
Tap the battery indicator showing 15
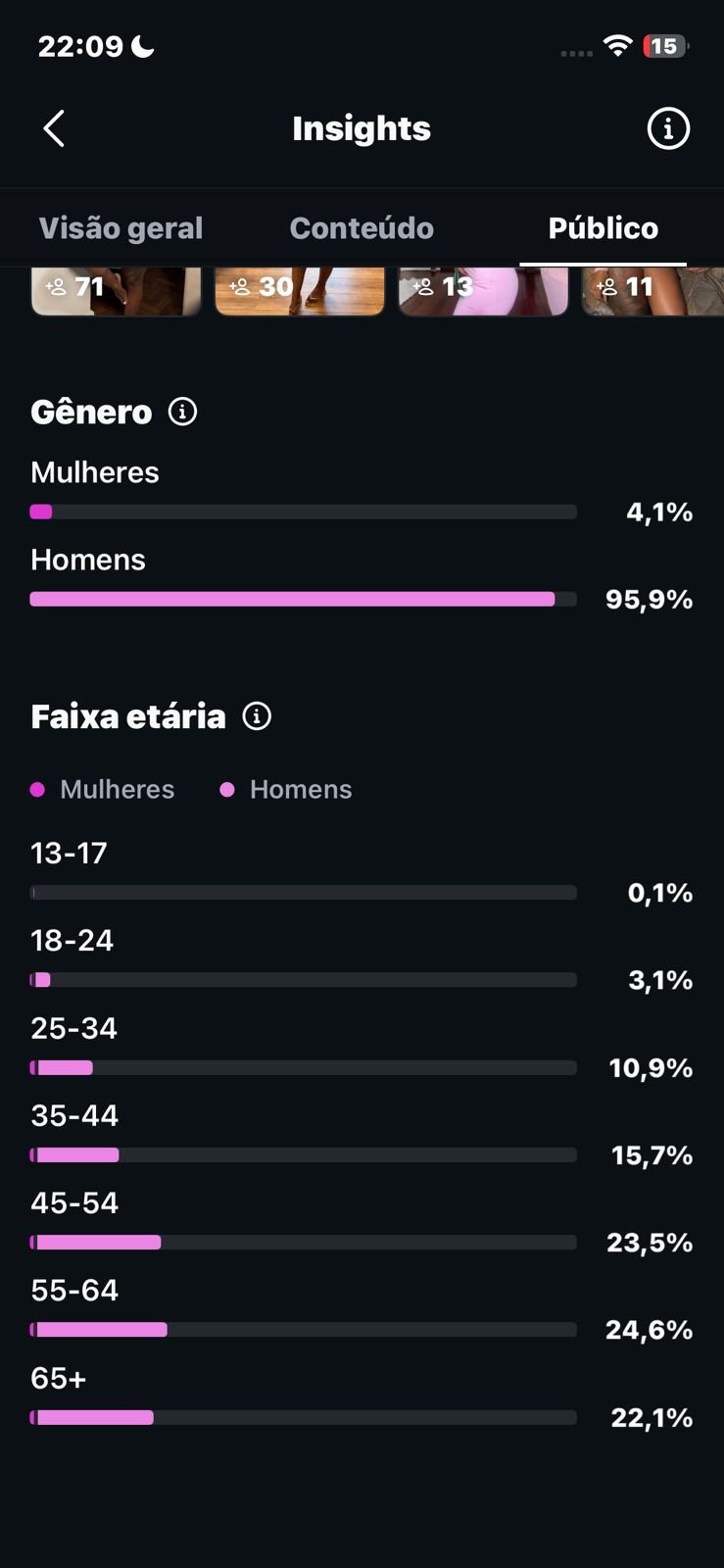pos(665,46)
